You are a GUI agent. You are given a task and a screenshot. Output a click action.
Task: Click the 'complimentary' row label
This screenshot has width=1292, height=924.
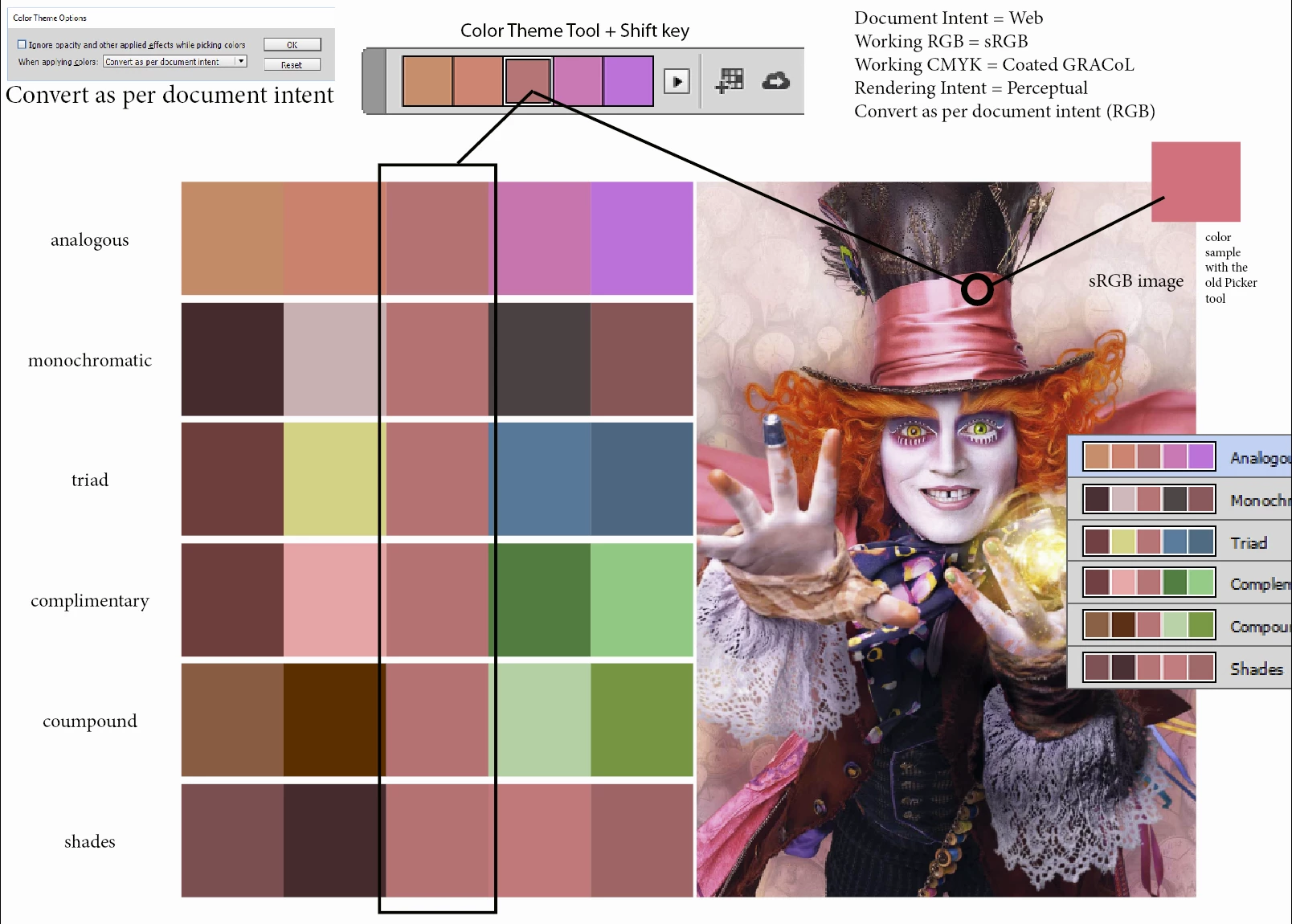90,601
